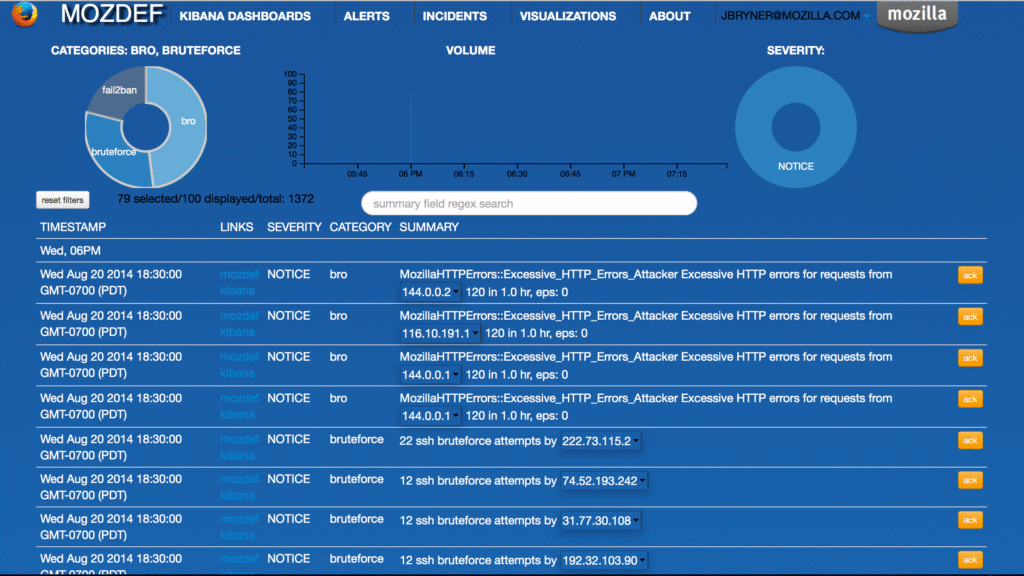Select the fail2ban segment of the pie chart
The height and width of the screenshot is (576, 1024).
pyautogui.click(x=120, y=92)
